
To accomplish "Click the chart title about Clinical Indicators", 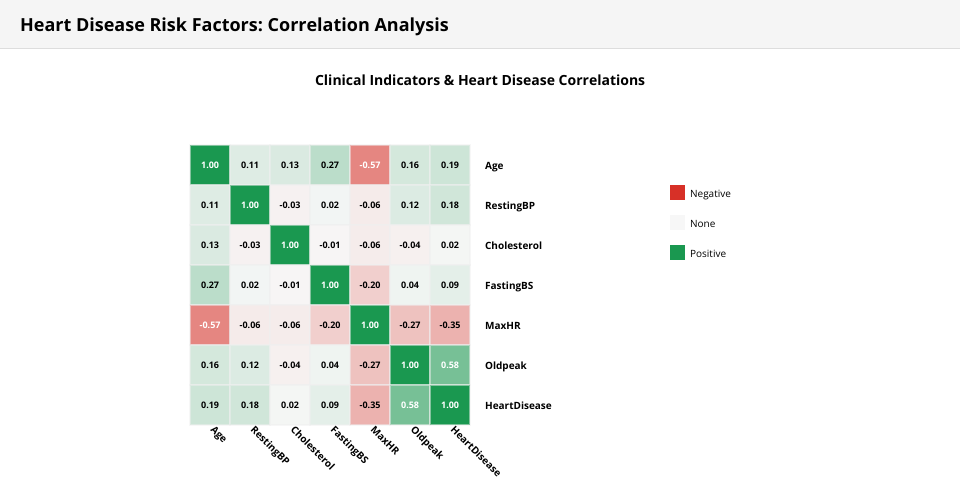I will click(480, 80).
